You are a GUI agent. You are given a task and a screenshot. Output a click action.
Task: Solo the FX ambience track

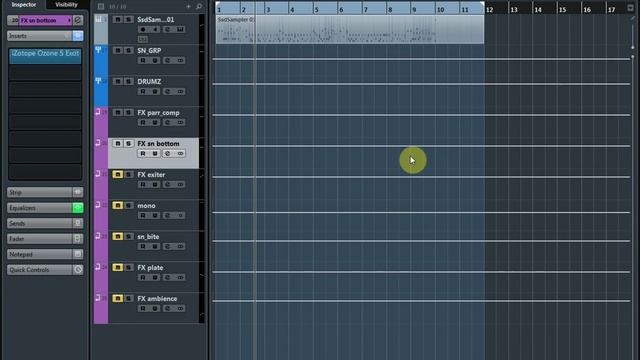coord(129,298)
